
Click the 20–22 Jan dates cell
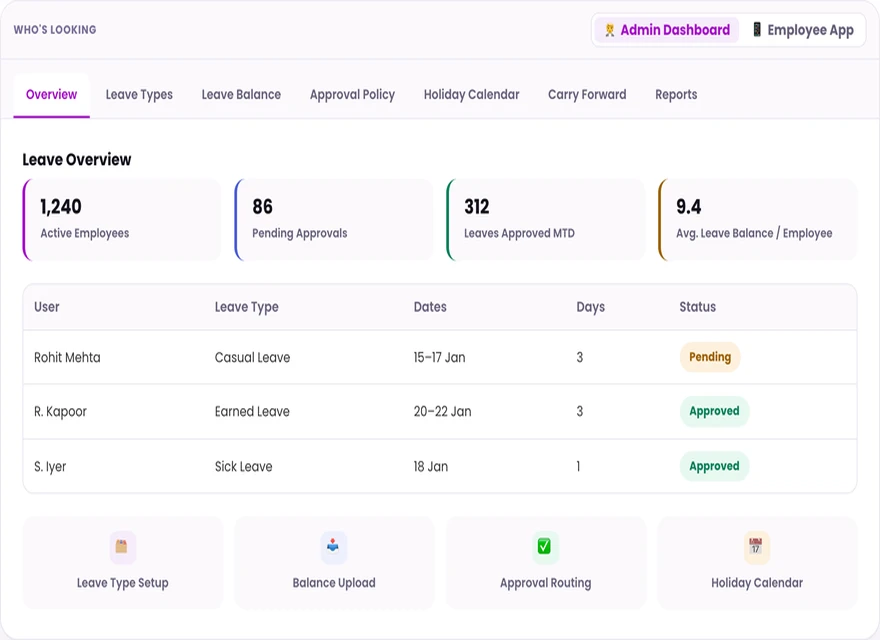coord(443,412)
